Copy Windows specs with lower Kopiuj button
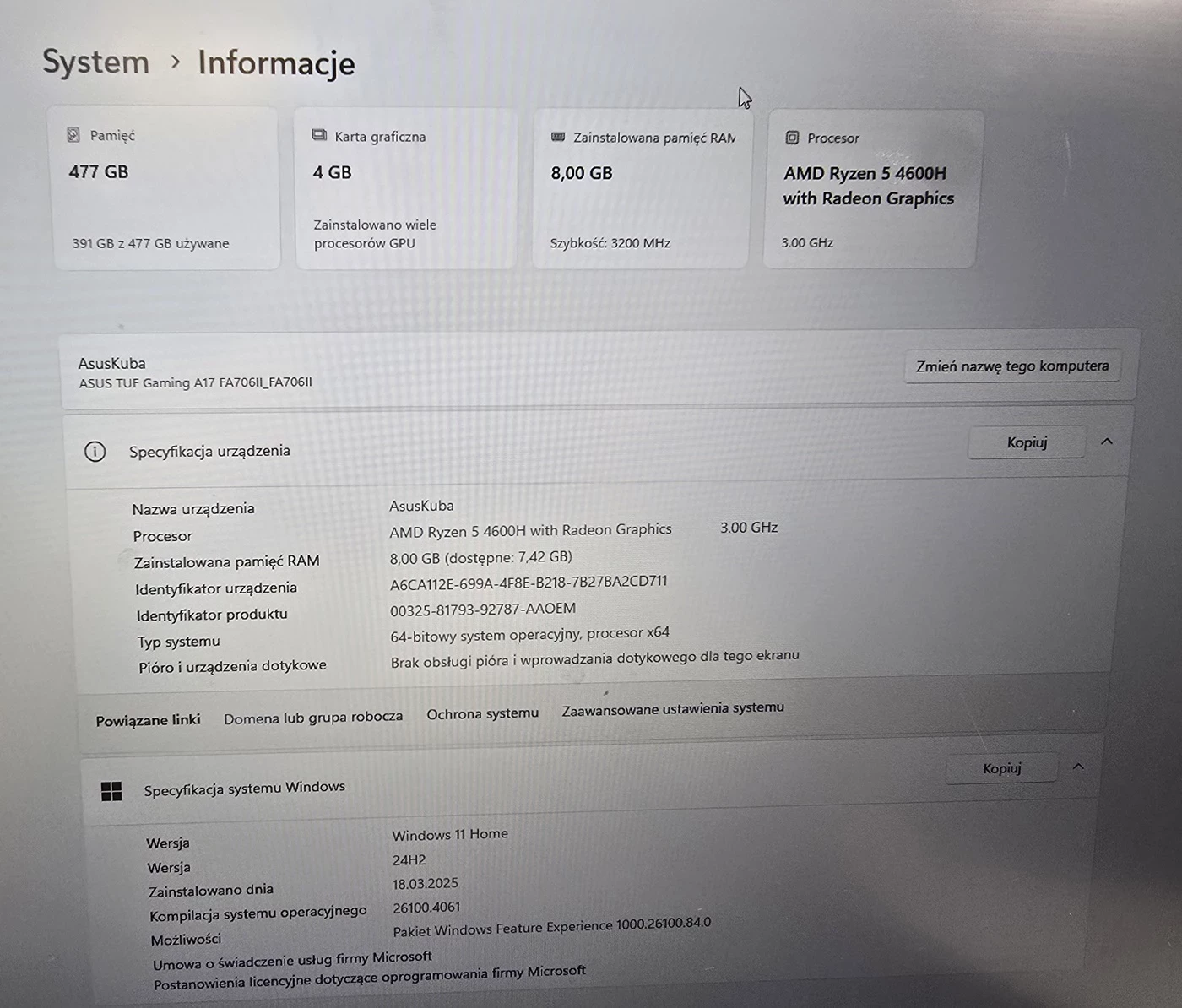This screenshot has height=1008, width=1182. [1001, 768]
